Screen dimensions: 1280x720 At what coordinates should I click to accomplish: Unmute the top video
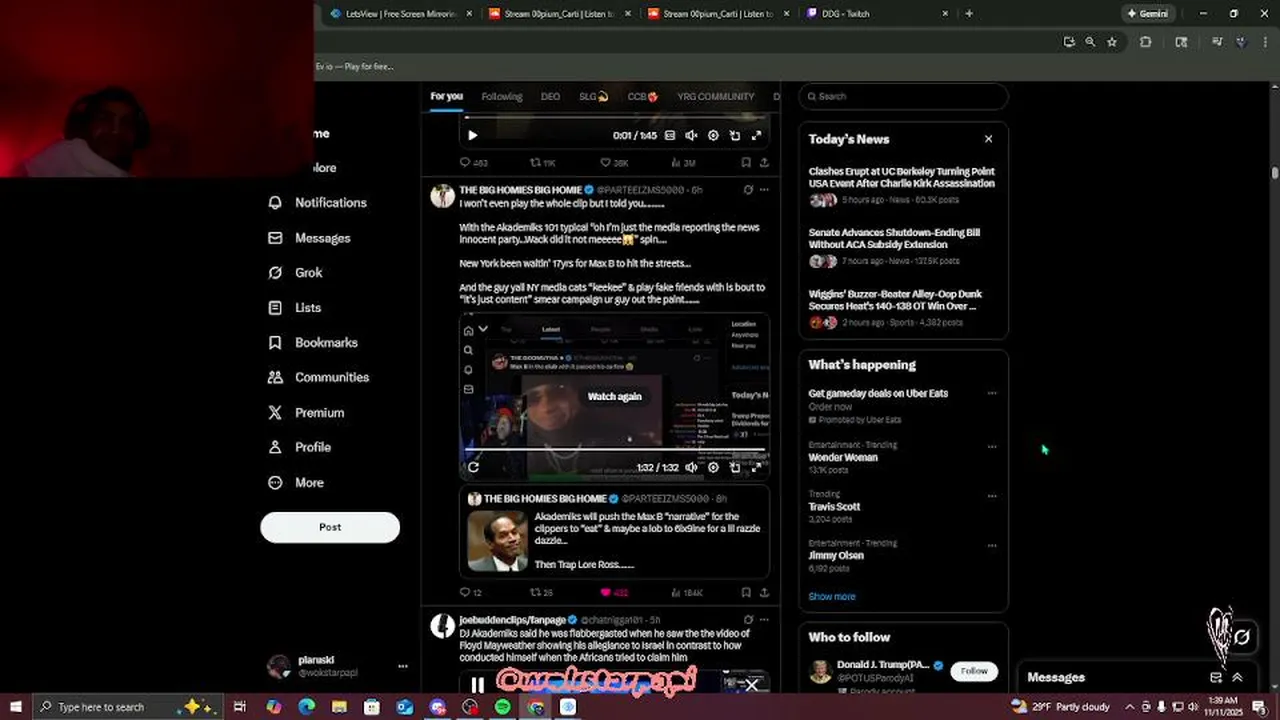tap(691, 136)
